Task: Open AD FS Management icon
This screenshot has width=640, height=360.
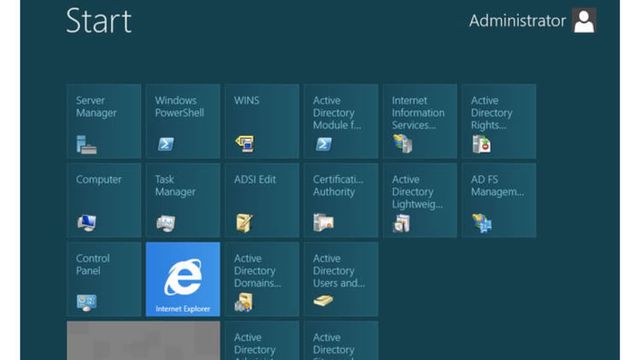Action: point(482,223)
